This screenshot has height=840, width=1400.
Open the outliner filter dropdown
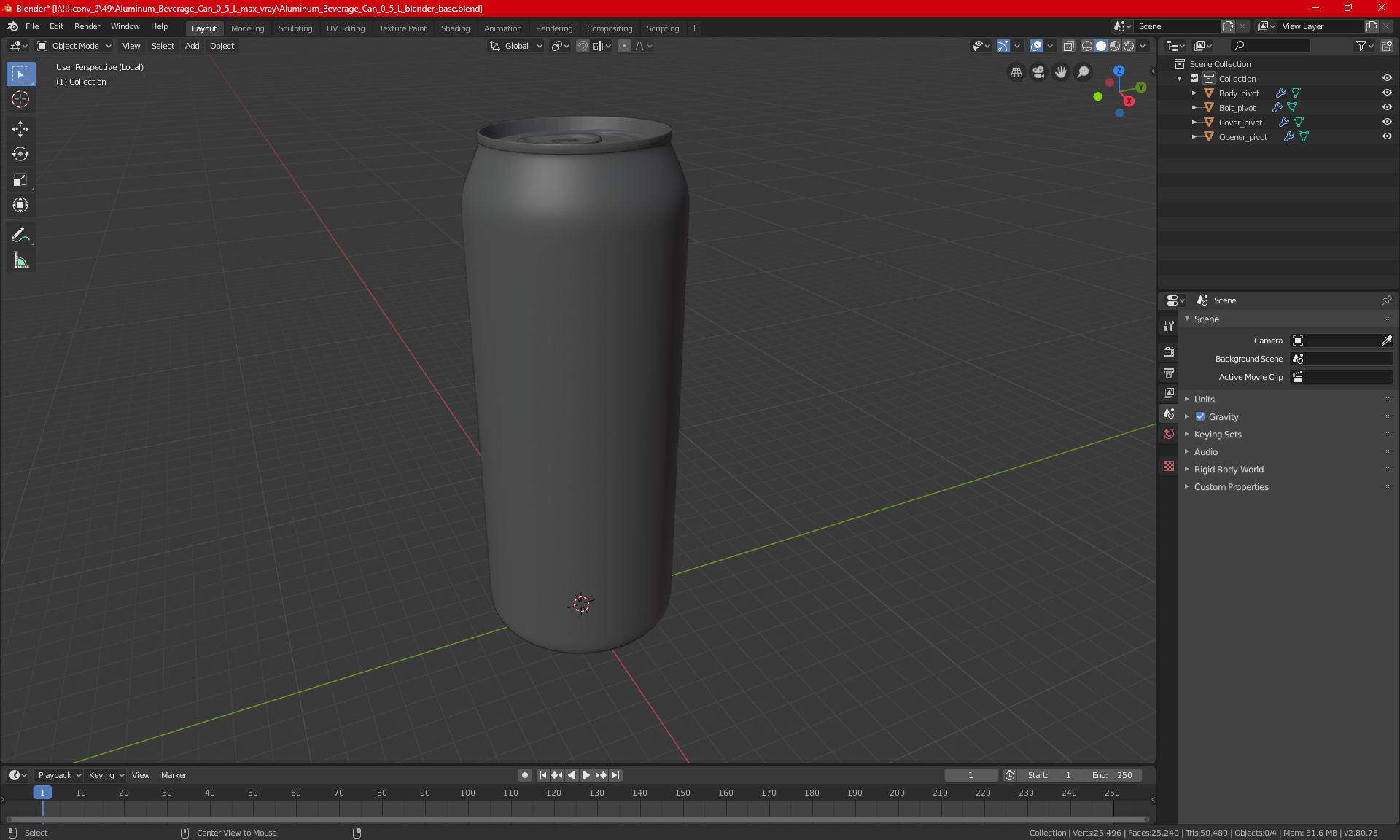click(x=1364, y=46)
